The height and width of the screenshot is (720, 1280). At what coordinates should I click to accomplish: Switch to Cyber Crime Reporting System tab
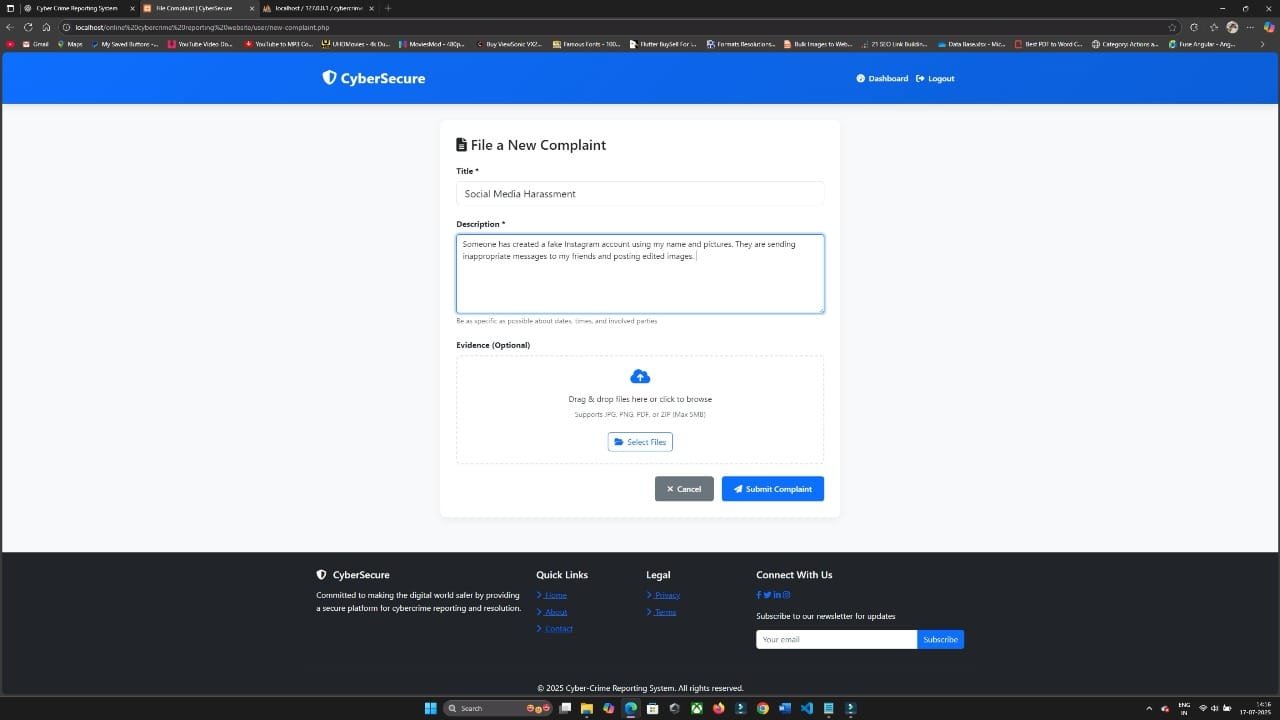pos(77,8)
